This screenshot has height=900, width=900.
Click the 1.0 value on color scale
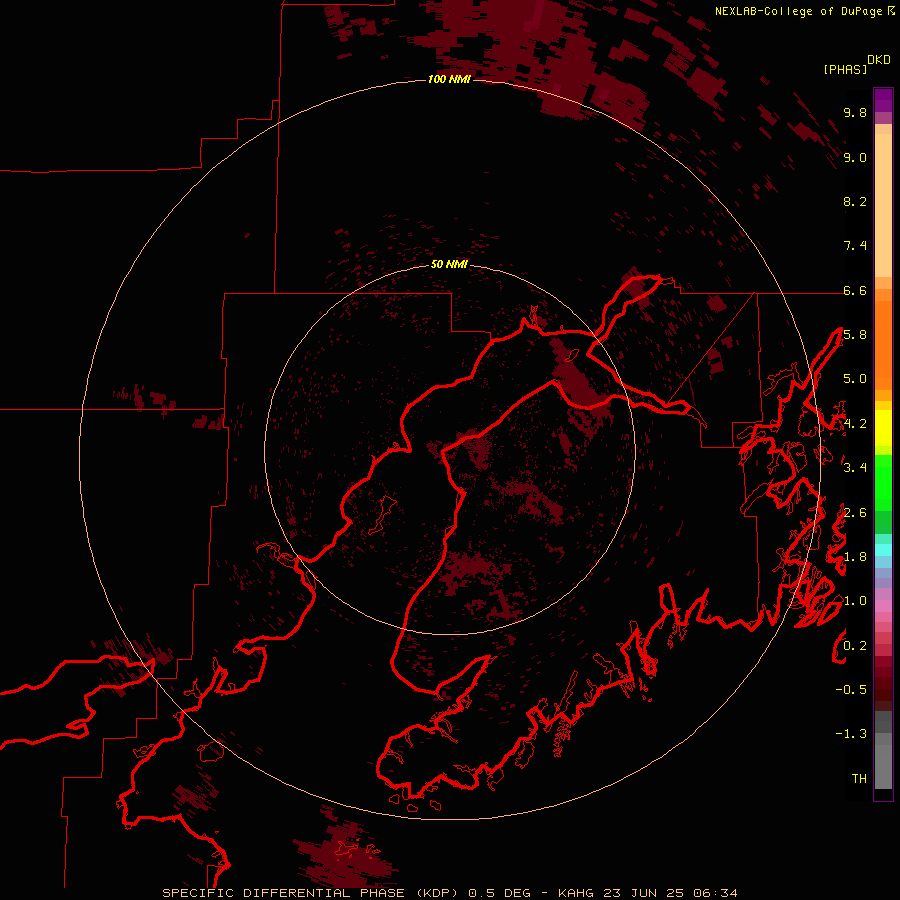[855, 601]
